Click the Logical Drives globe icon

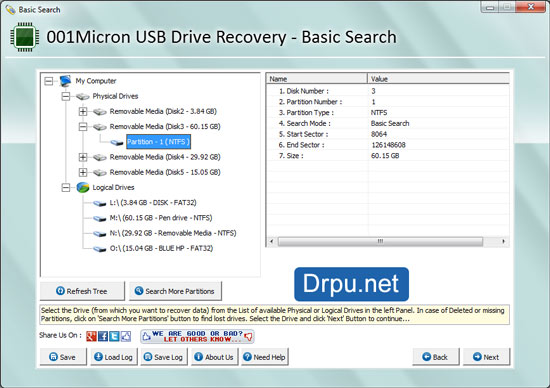click(x=83, y=187)
